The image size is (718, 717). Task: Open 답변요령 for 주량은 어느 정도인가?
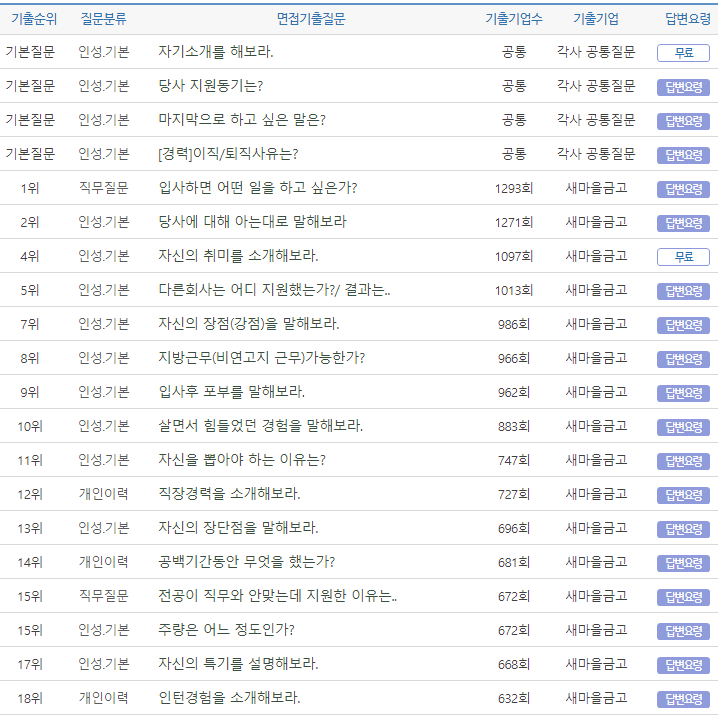[x=683, y=631]
